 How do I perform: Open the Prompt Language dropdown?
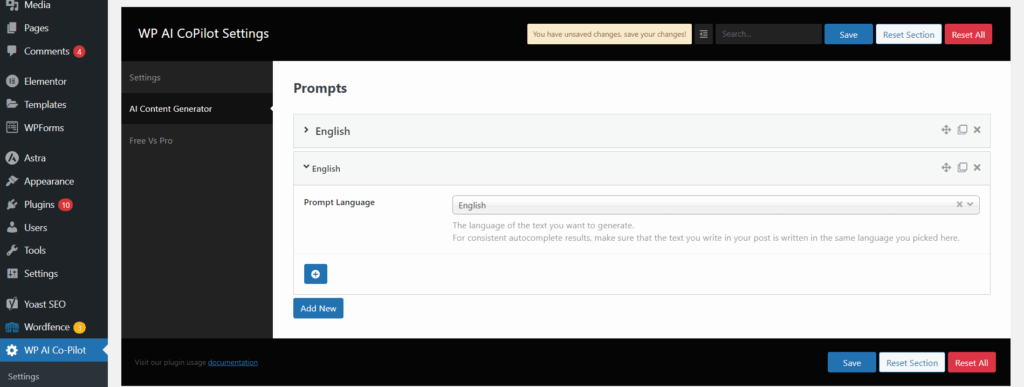[716, 205]
